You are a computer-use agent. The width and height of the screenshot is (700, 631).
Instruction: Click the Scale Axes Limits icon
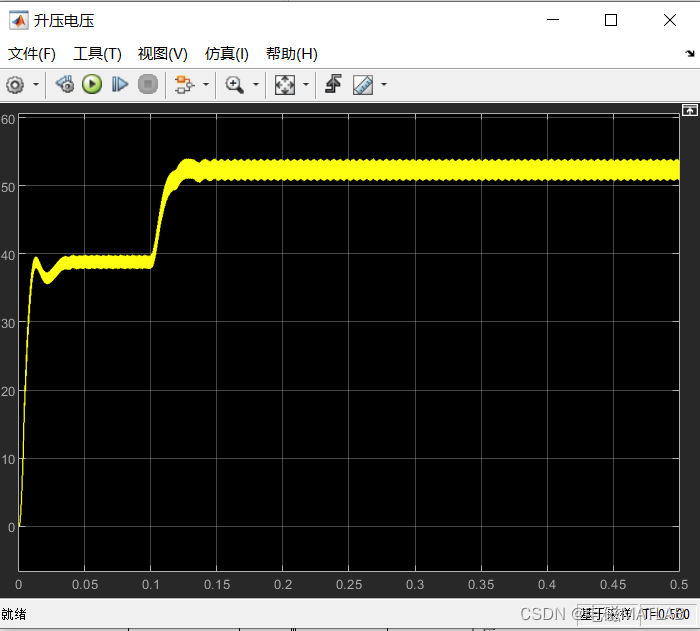click(x=285, y=85)
